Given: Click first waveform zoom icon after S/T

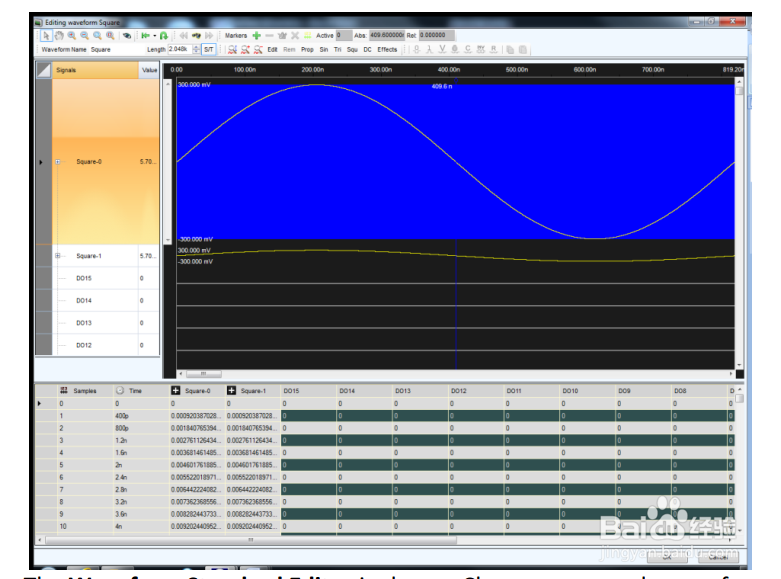Looking at the screenshot, I should [232, 49].
